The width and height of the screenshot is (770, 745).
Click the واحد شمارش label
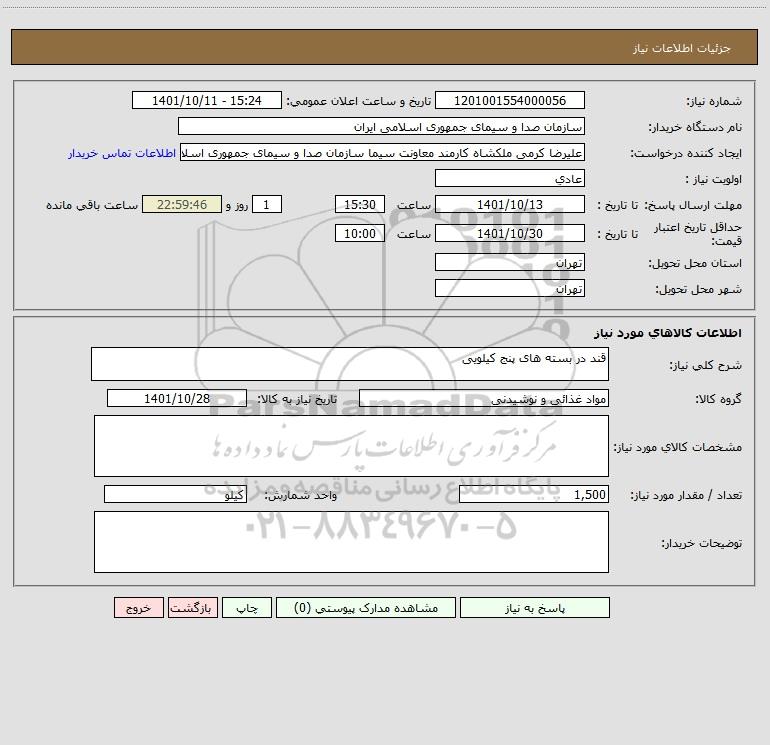[x=301, y=496]
